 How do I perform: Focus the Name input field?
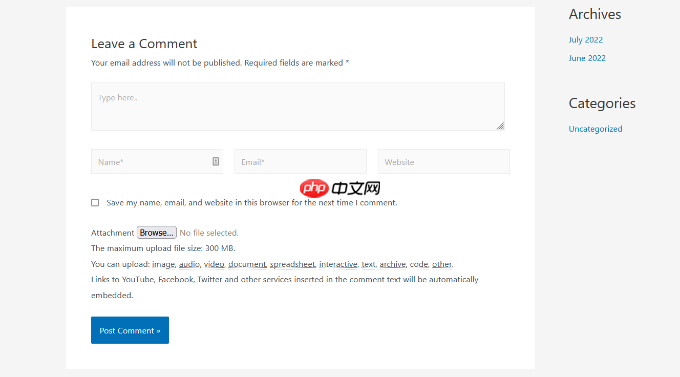point(157,161)
